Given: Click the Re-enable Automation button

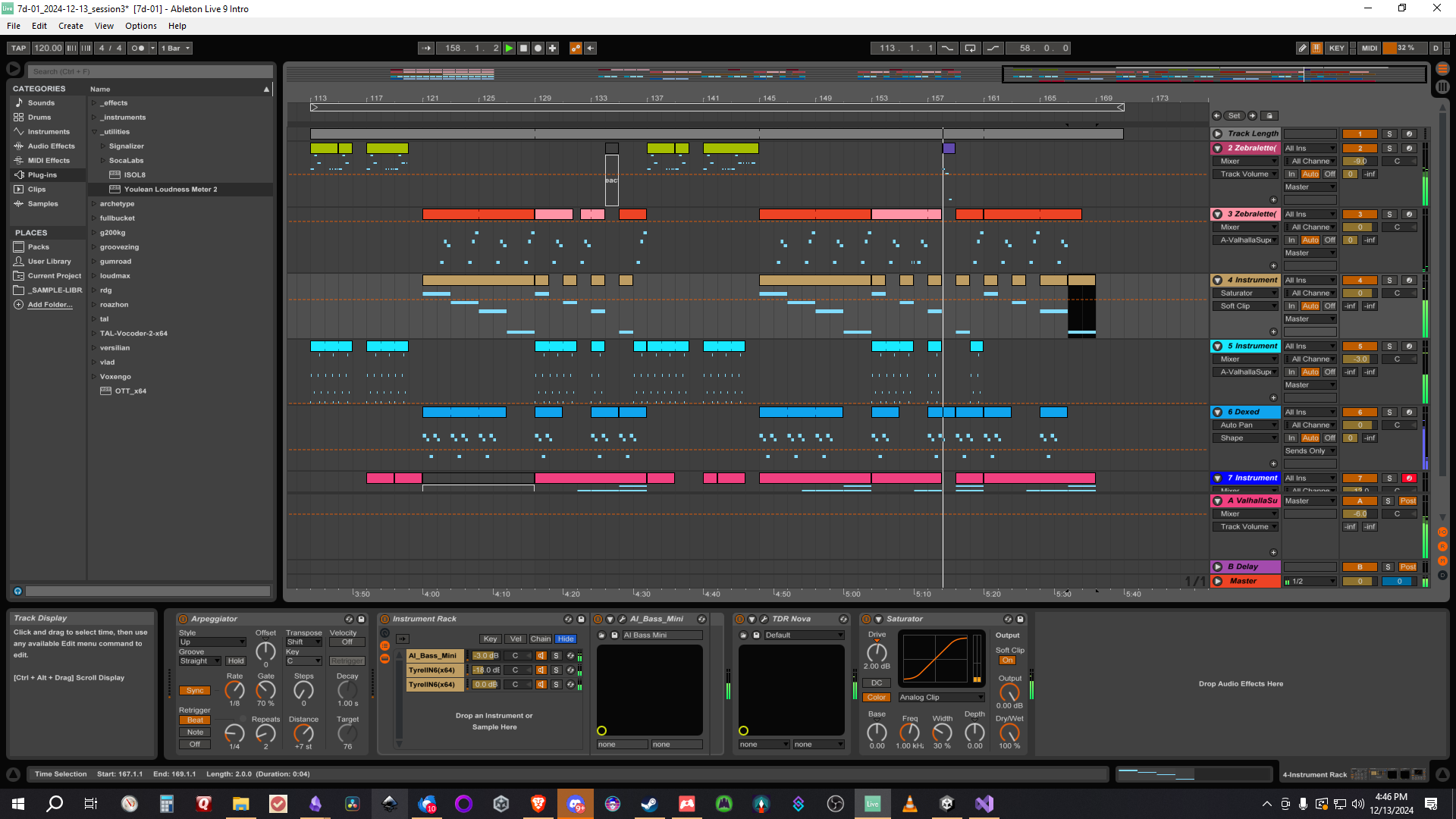Looking at the screenshot, I should click(x=590, y=48).
